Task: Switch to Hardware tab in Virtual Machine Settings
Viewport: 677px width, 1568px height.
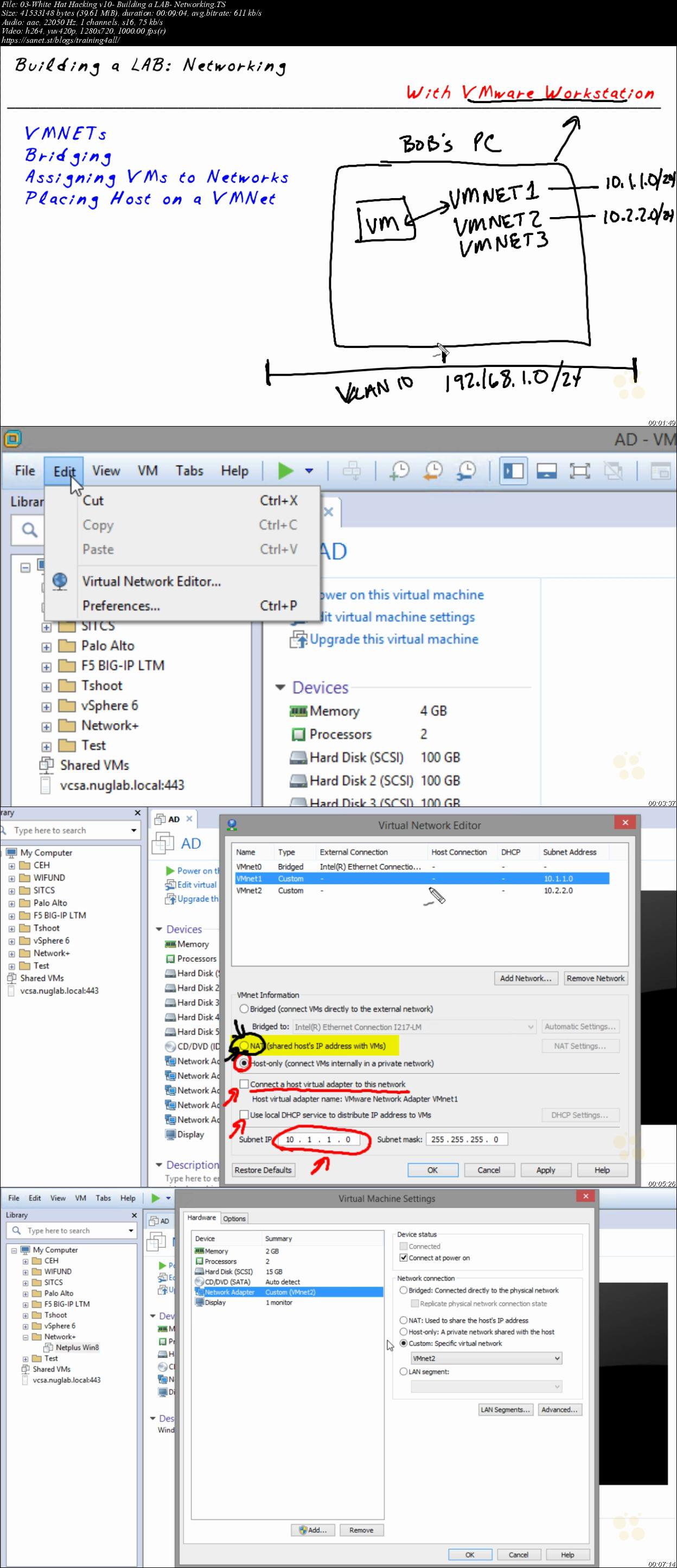Action: click(x=201, y=1217)
